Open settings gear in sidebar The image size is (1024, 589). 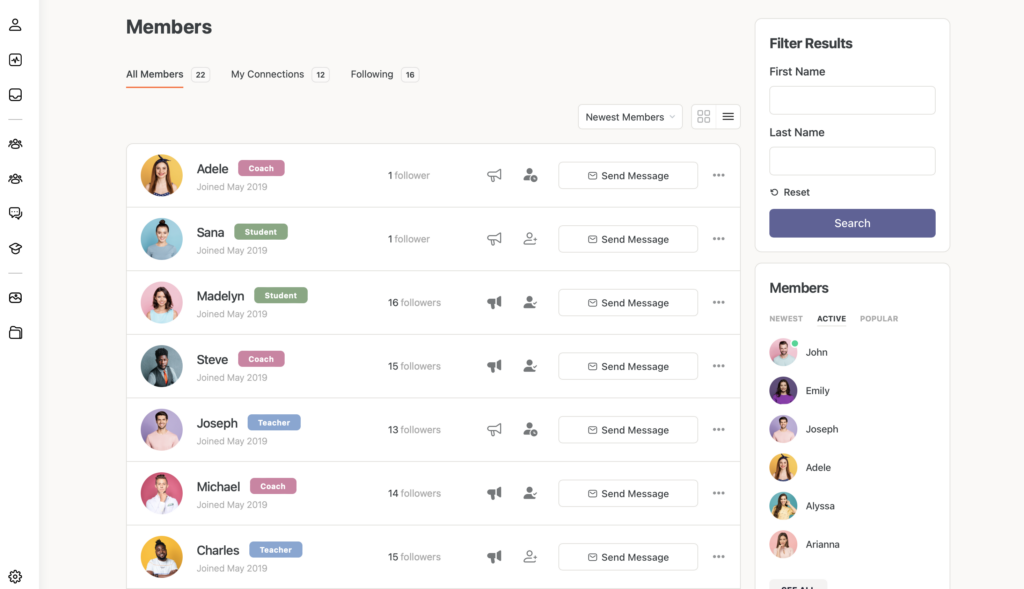(15, 577)
